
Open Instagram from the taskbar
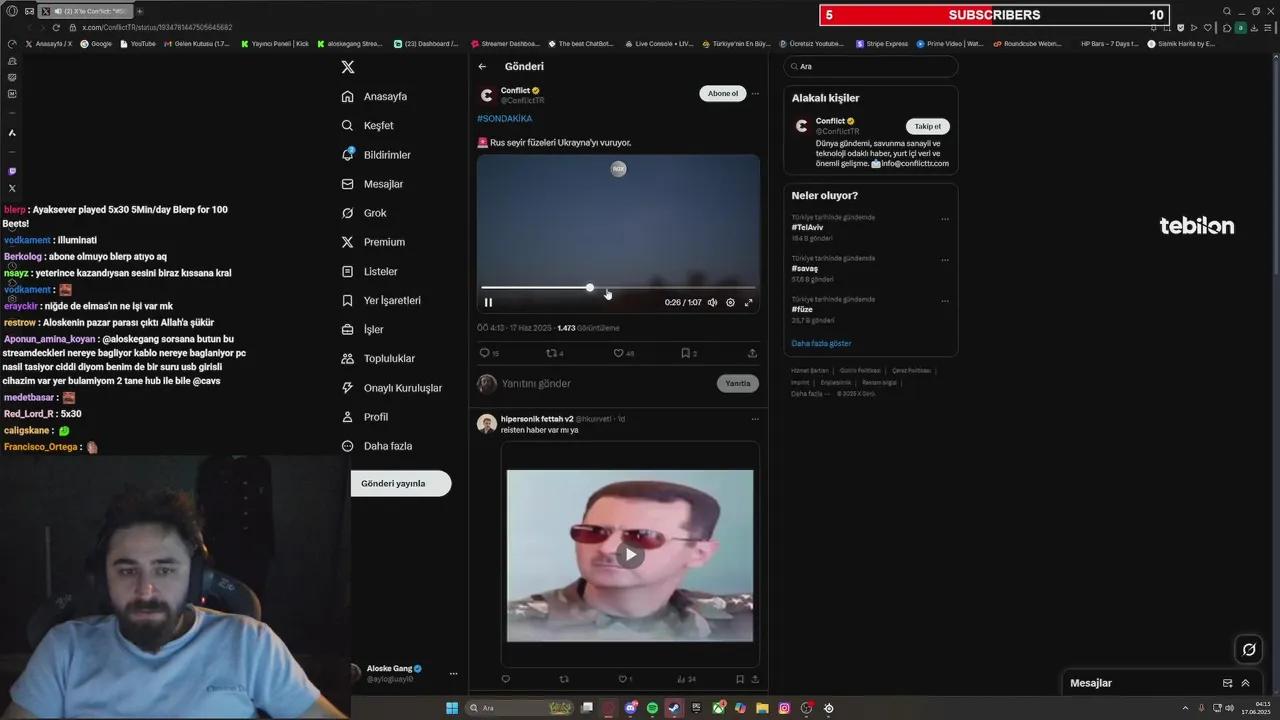click(x=785, y=708)
